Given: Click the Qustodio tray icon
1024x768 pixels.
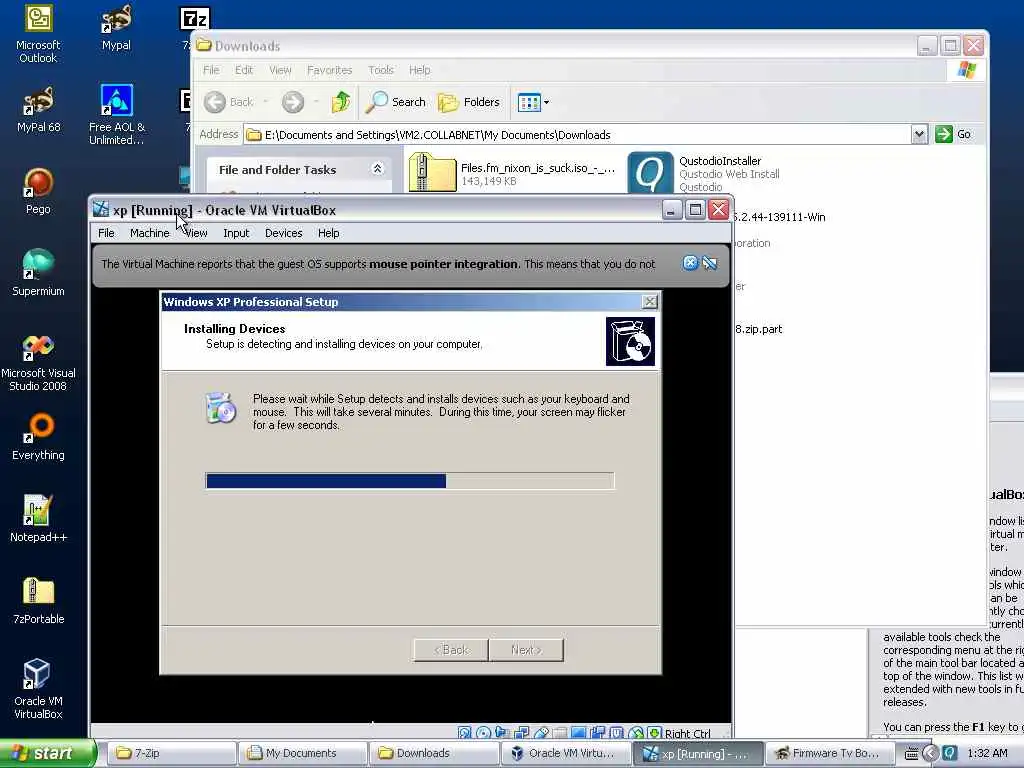Looking at the screenshot, I should 949,754.
